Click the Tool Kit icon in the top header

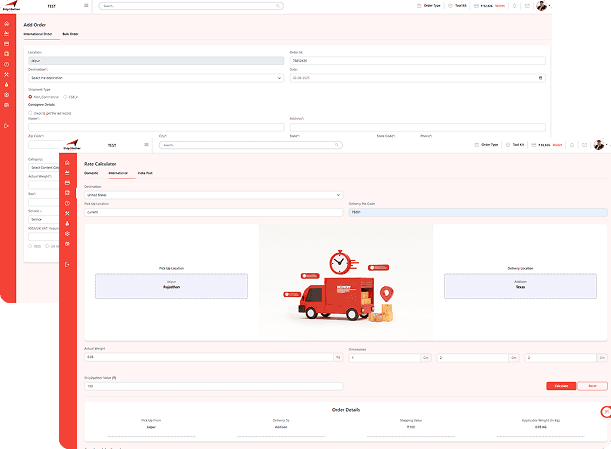click(x=449, y=6)
